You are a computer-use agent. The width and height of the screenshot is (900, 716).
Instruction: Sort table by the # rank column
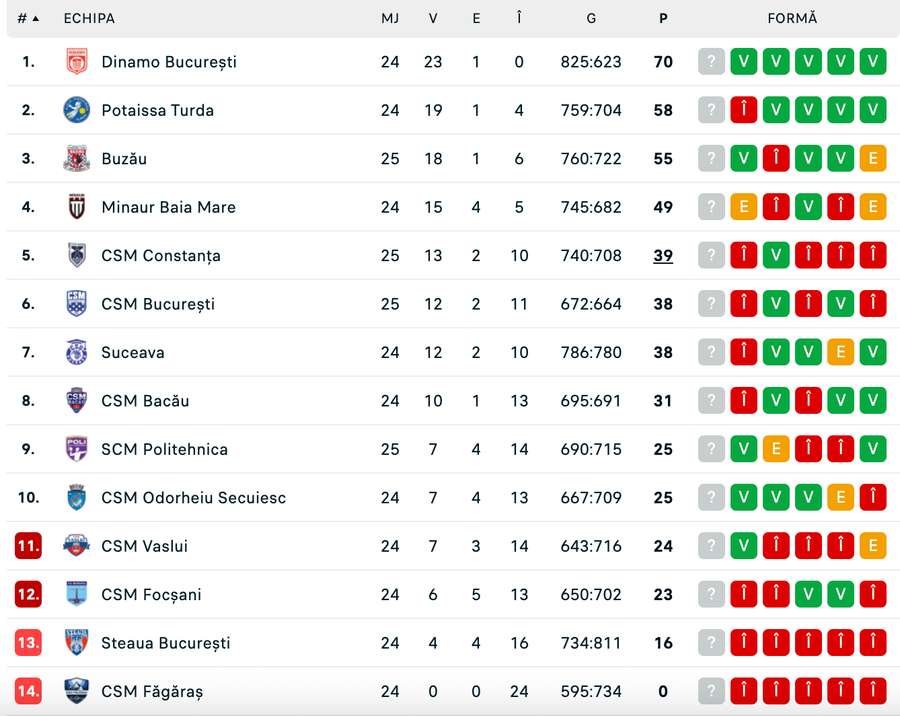(x=28, y=18)
